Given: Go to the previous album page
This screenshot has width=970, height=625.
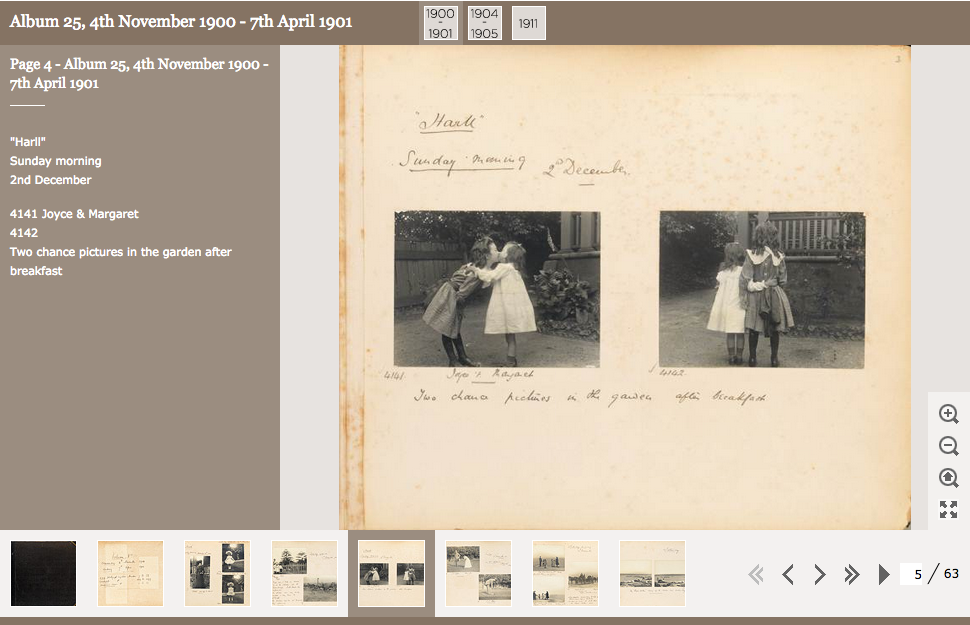Looking at the screenshot, I should click(x=788, y=574).
